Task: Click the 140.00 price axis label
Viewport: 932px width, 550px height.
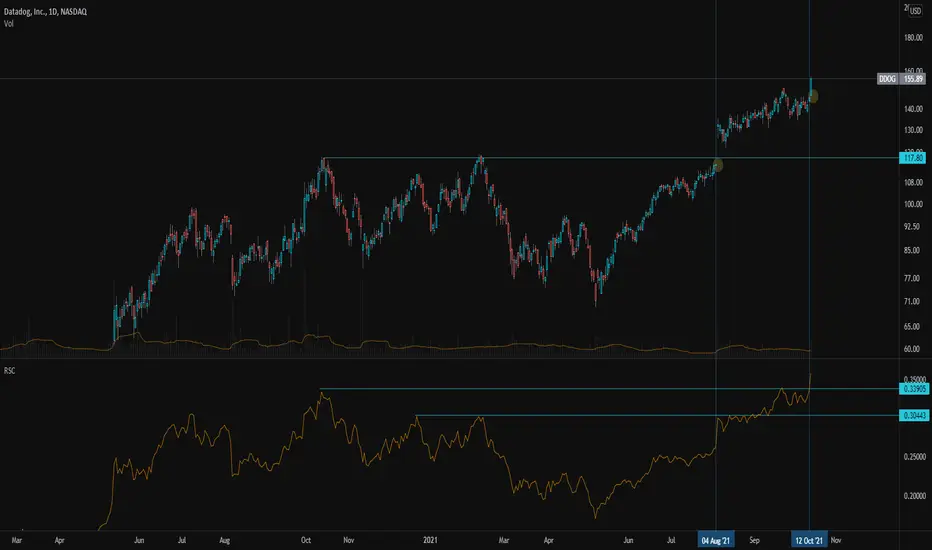Action: pyautogui.click(x=913, y=109)
